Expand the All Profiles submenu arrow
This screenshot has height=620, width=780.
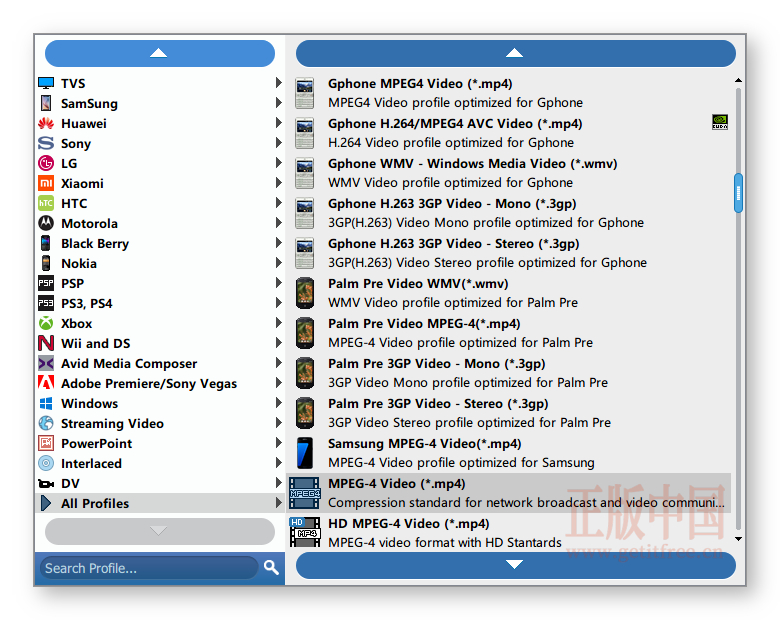(x=279, y=503)
